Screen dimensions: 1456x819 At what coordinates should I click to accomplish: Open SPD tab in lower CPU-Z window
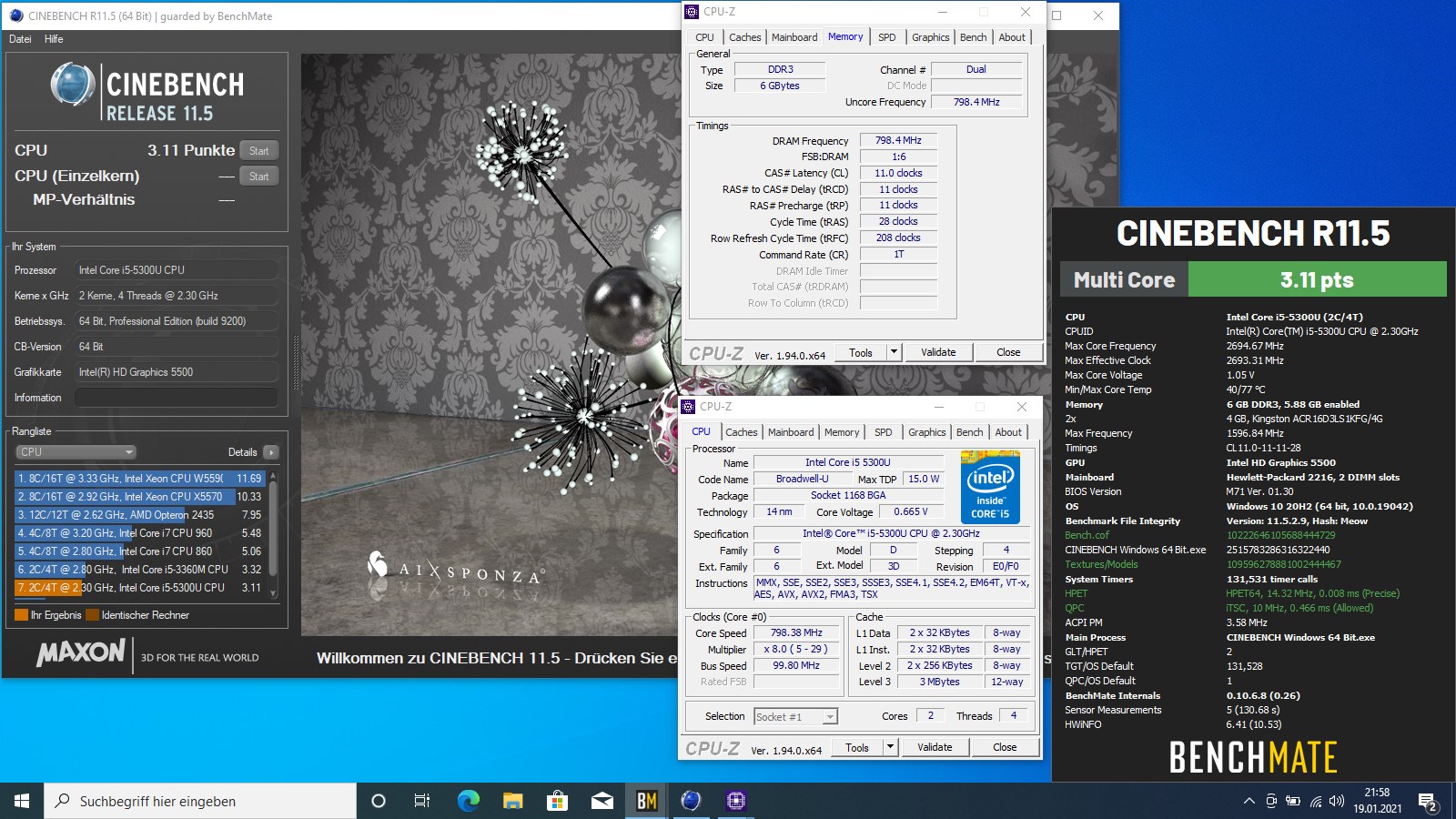point(883,432)
